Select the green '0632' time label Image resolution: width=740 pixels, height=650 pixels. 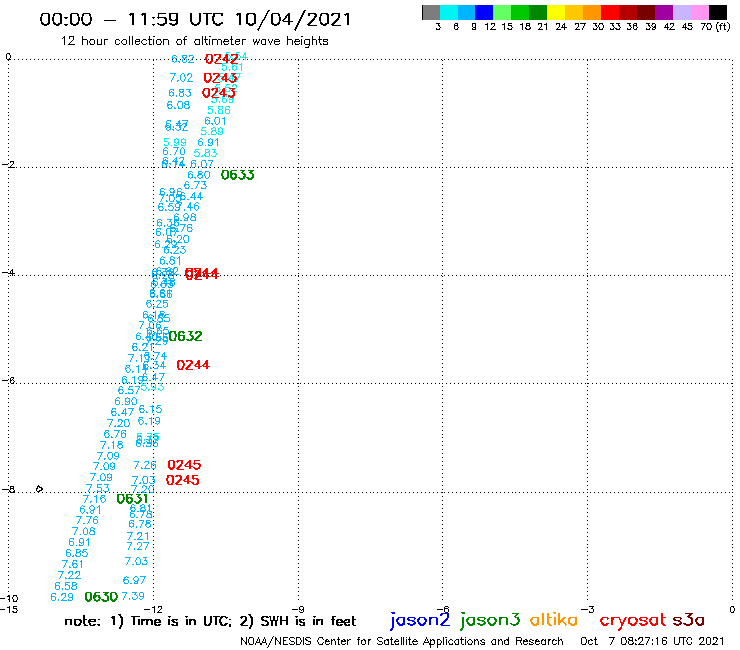click(185, 336)
